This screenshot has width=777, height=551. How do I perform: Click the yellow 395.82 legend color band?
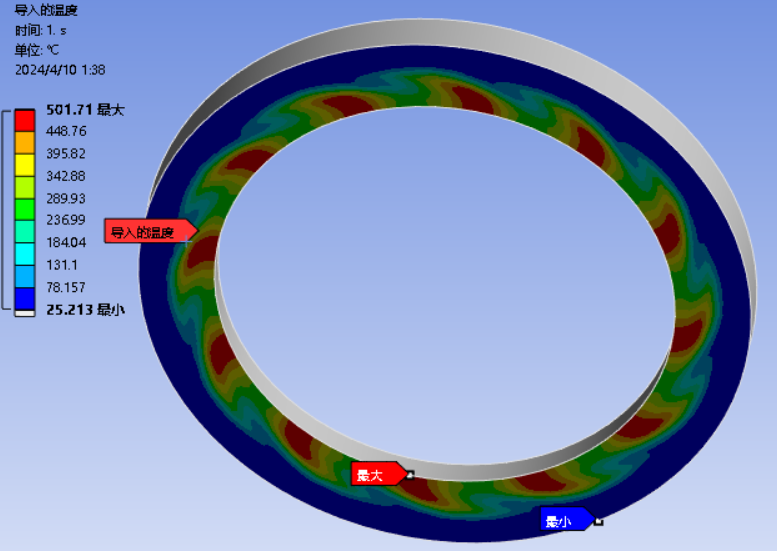click(x=25, y=165)
